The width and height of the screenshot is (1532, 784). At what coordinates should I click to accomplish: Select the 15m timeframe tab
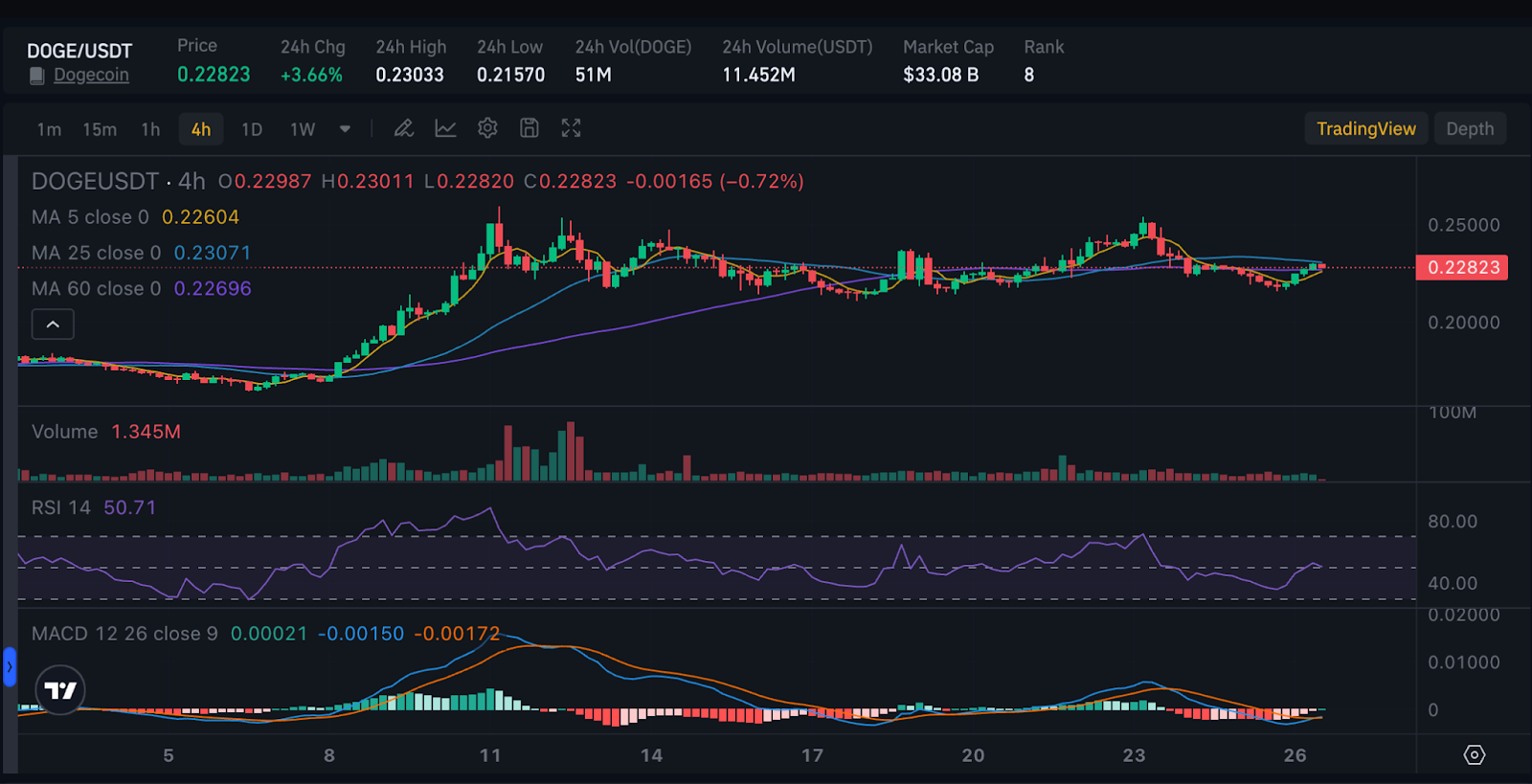100,129
